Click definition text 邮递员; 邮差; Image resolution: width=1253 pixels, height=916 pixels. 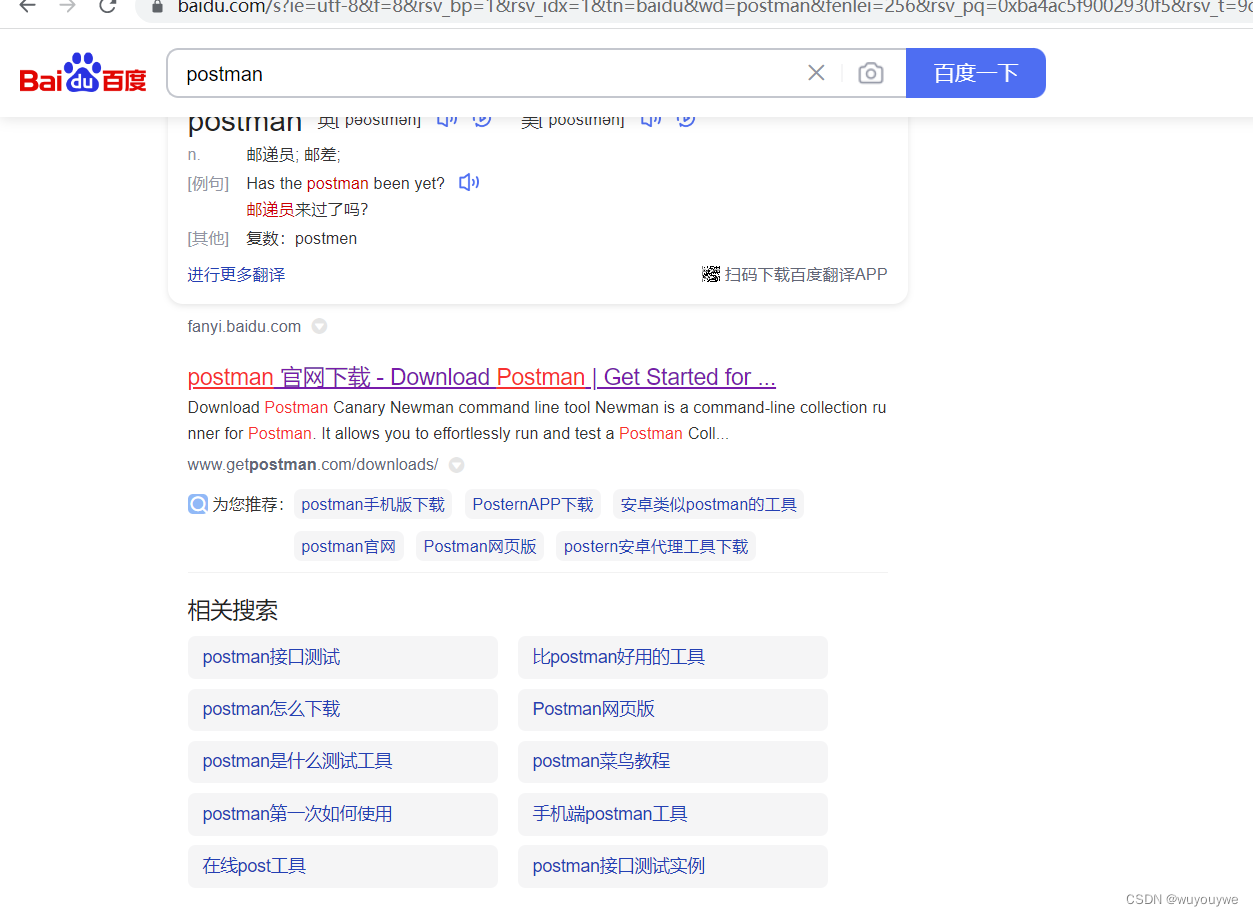(x=293, y=154)
